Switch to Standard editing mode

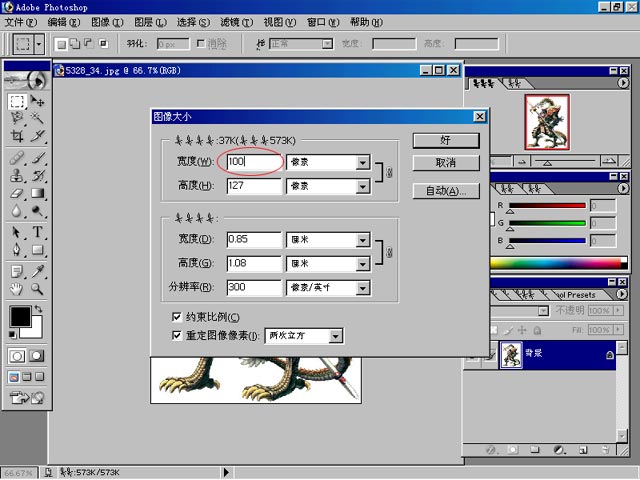17,356
